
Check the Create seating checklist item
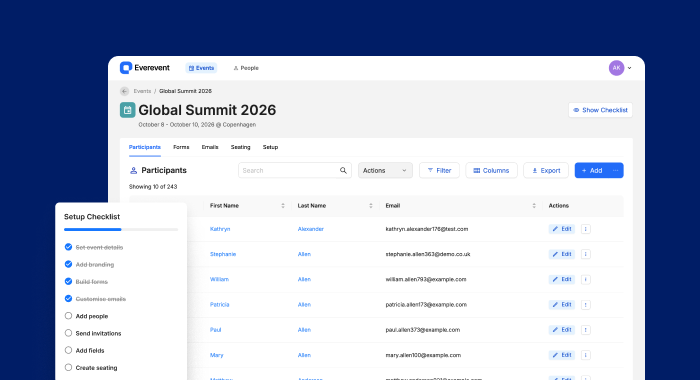click(68, 367)
